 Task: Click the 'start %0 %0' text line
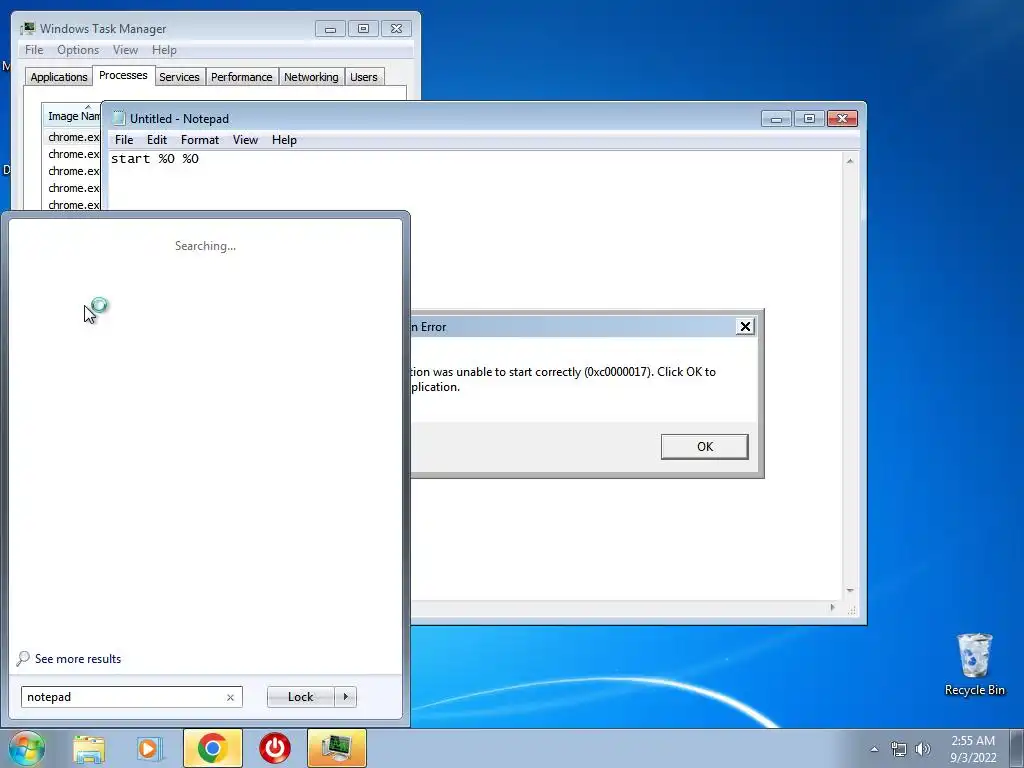[x=155, y=159]
